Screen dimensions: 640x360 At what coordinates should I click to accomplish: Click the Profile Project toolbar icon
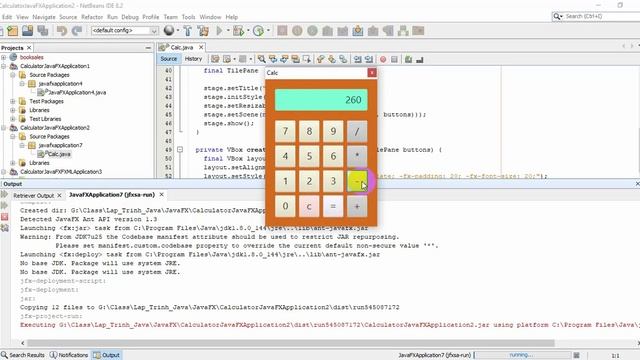click(x=258, y=31)
